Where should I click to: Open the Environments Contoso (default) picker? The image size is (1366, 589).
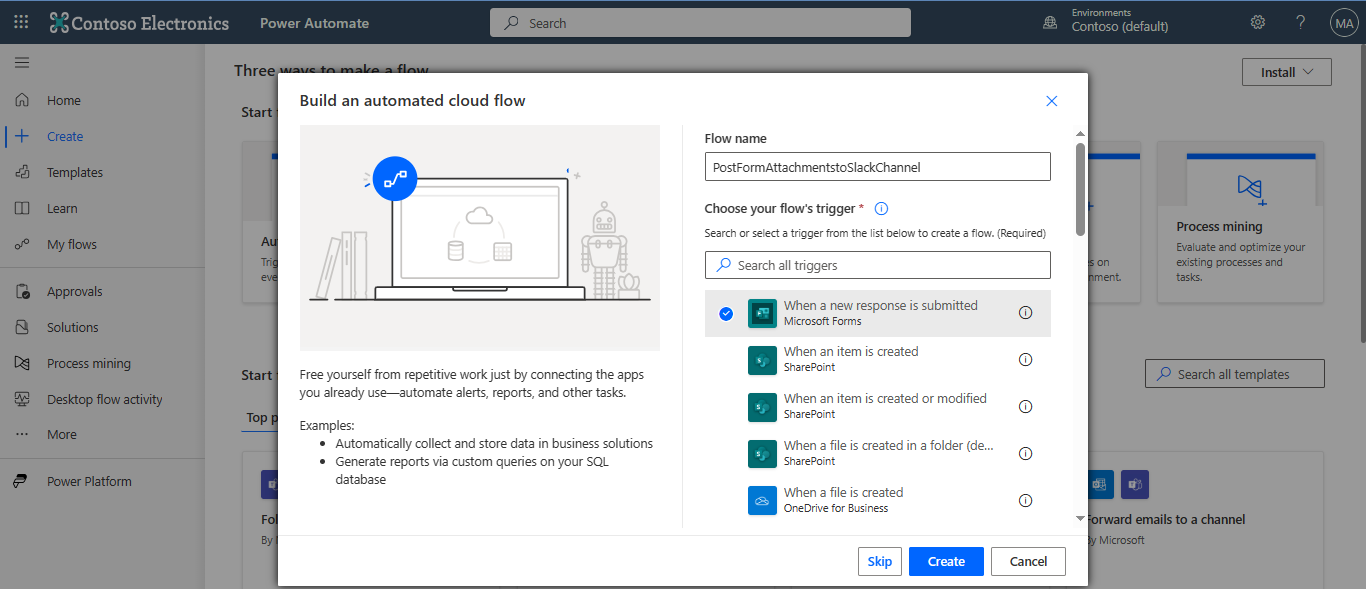1108,21
